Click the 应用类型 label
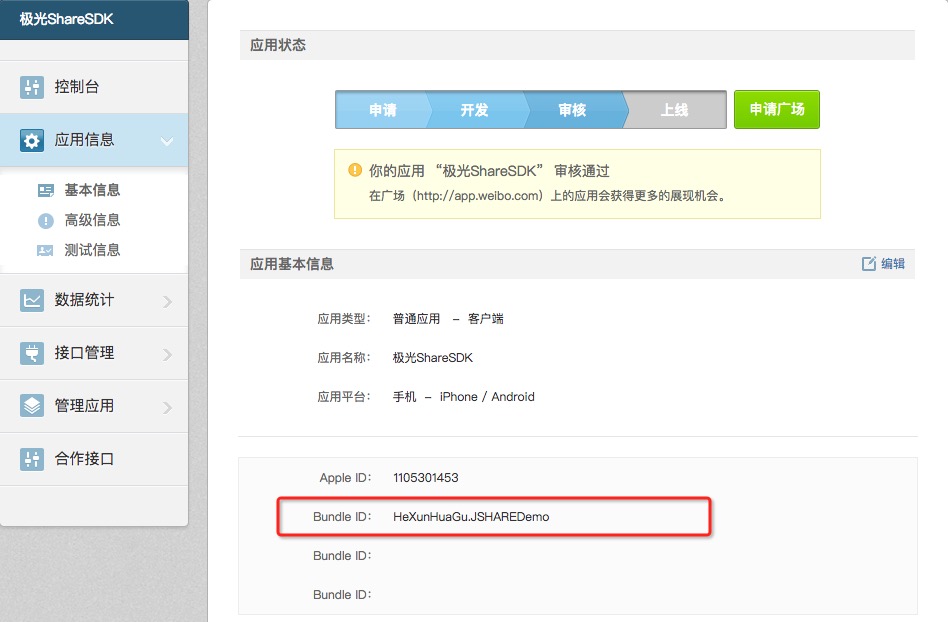 (343, 319)
